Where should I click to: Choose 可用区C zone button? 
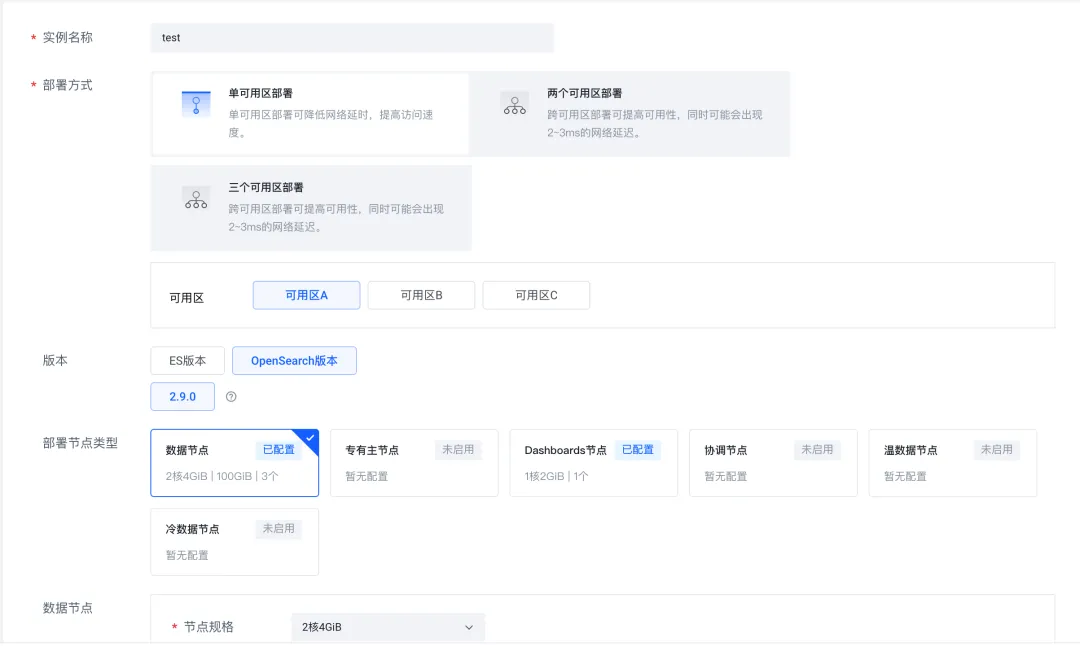click(x=536, y=295)
